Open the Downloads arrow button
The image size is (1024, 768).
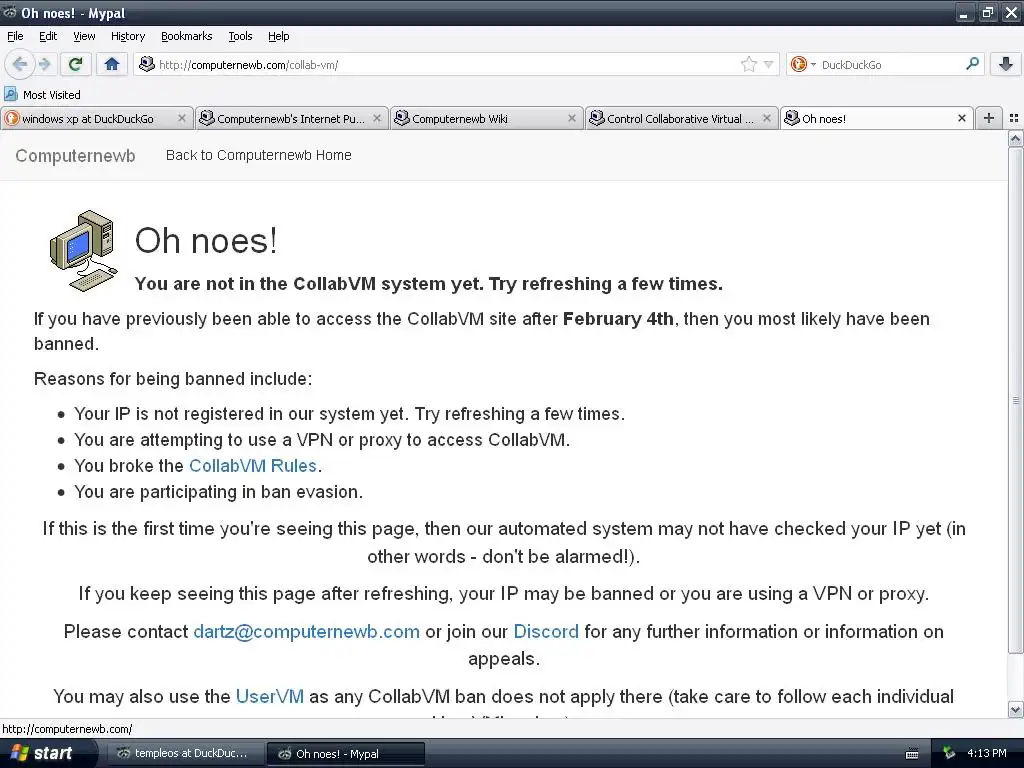point(1006,64)
